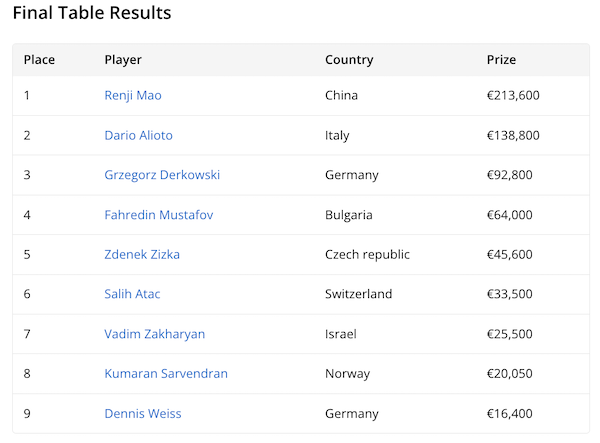The image size is (600, 443).
Task: Click the Czech republic country cell
Action: coord(367,254)
